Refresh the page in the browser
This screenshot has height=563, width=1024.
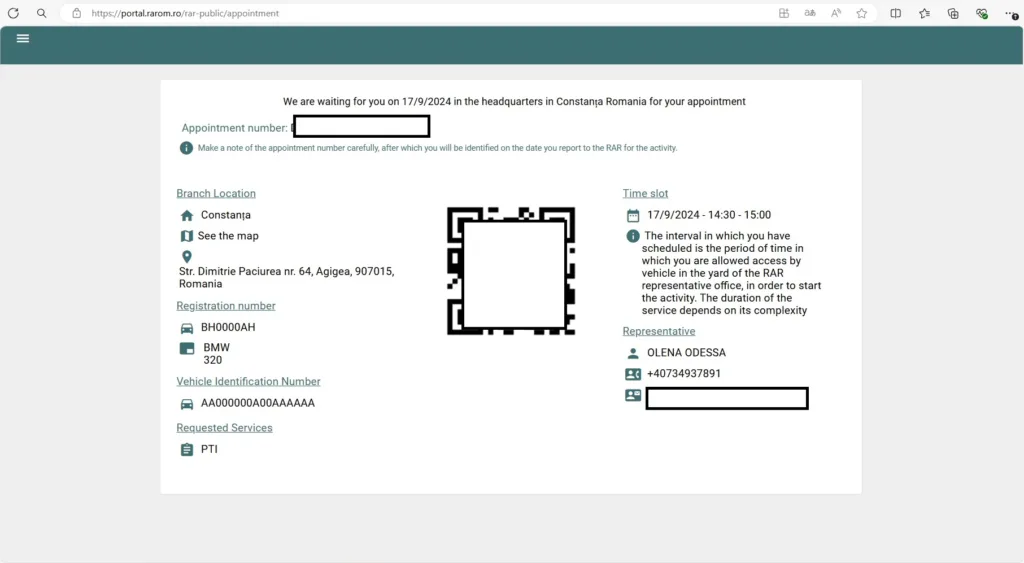(13, 13)
